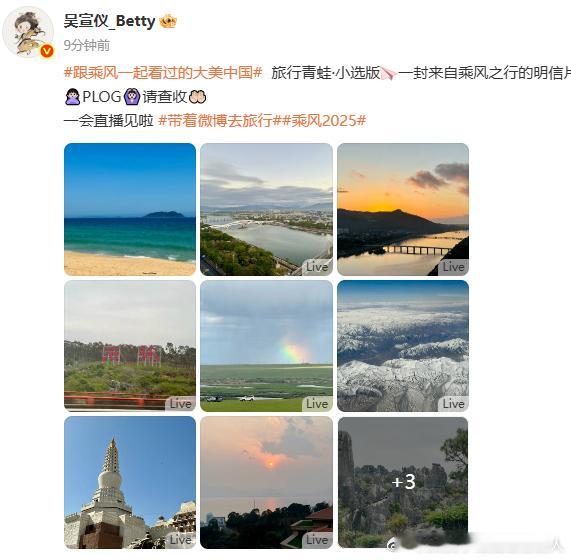This screenshot has width=571, height=560.
Task: Open the sunset bridge photo
Action: coord(403,209)
